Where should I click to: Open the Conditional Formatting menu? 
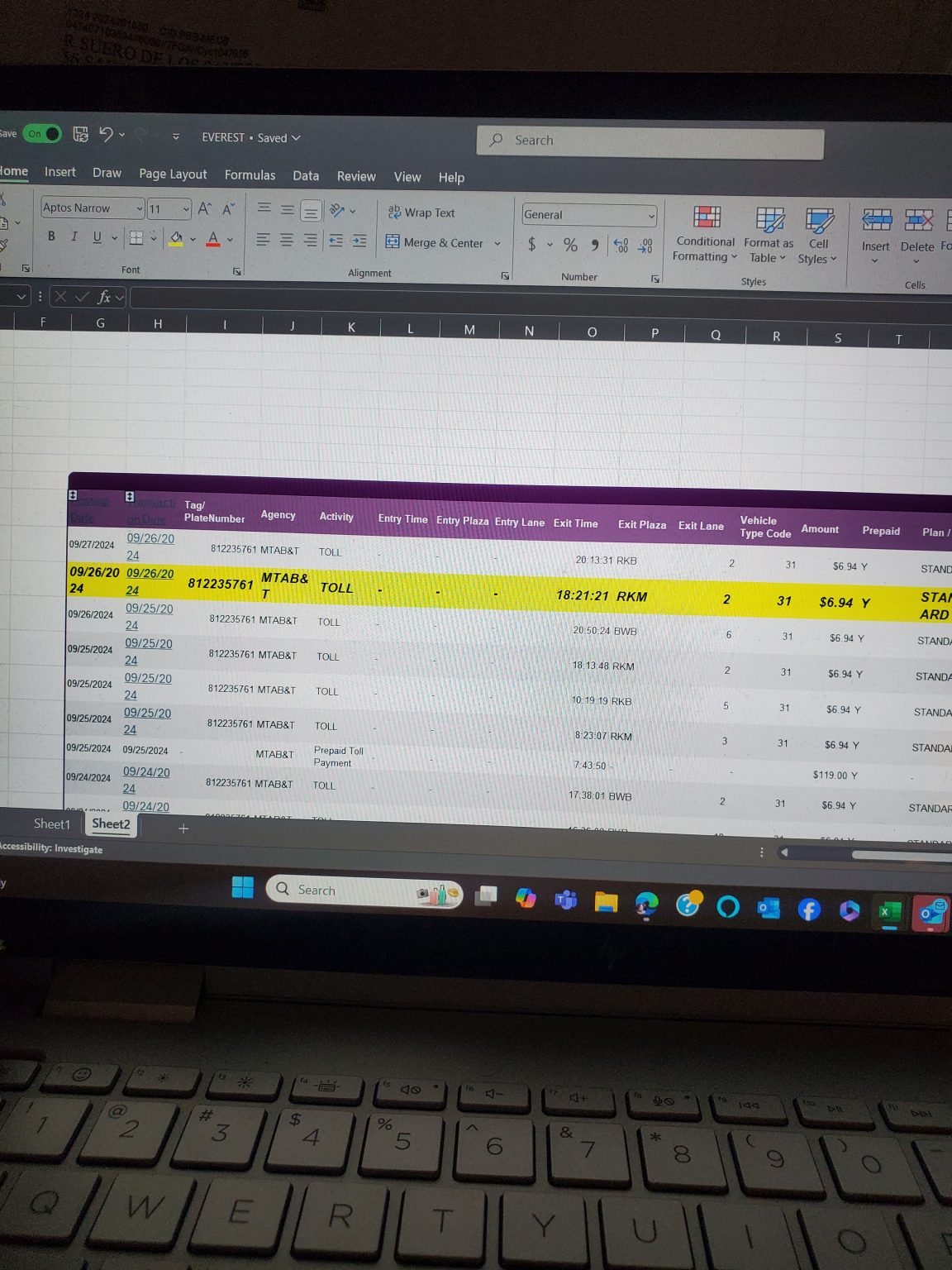coord(705,235)
